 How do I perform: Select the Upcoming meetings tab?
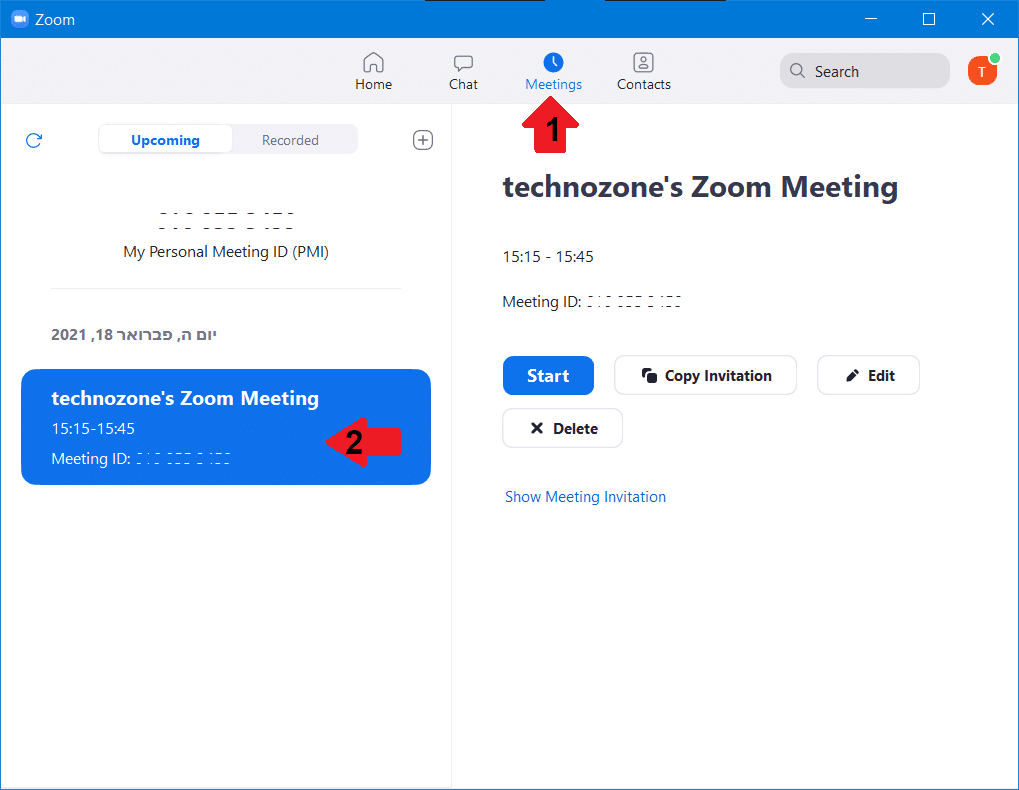(165, 140)
